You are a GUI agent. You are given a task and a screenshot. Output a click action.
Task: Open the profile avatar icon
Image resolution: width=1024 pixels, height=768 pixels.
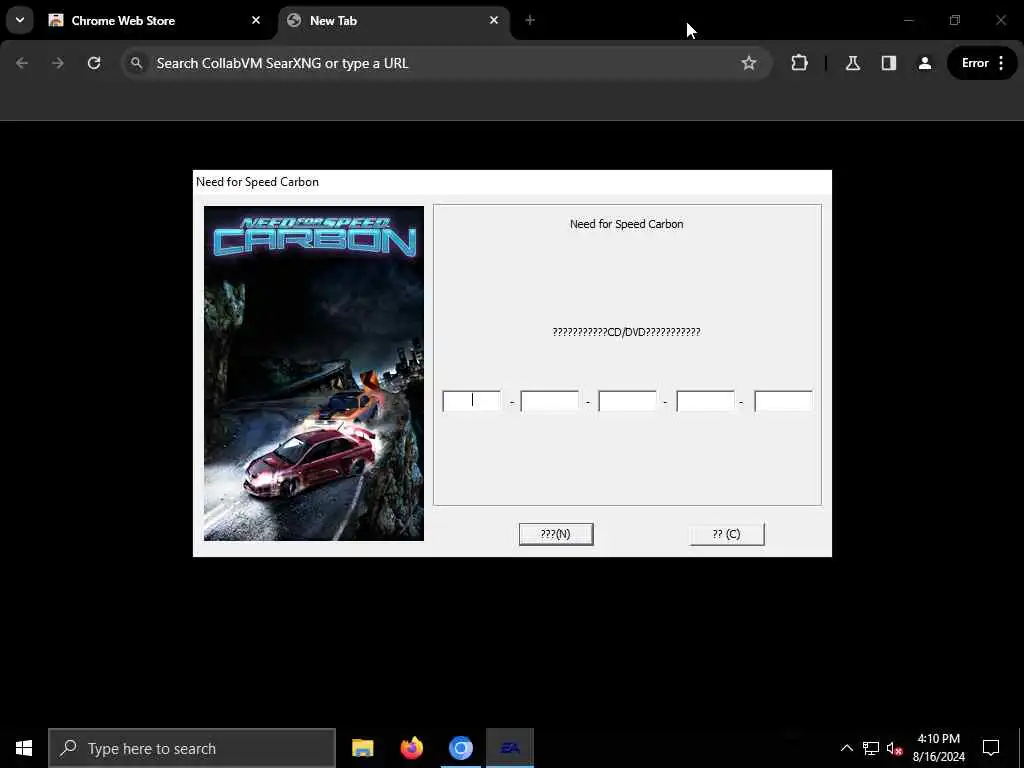(924, 63)
